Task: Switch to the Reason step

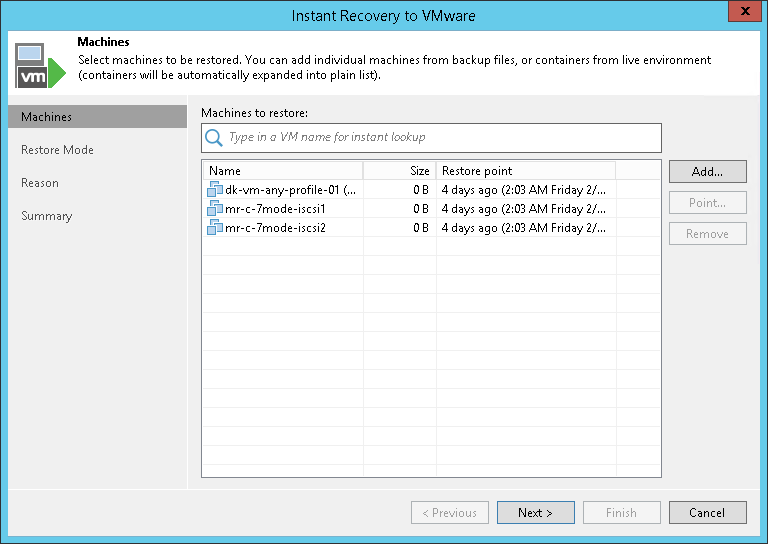Action: coord(40,183)
